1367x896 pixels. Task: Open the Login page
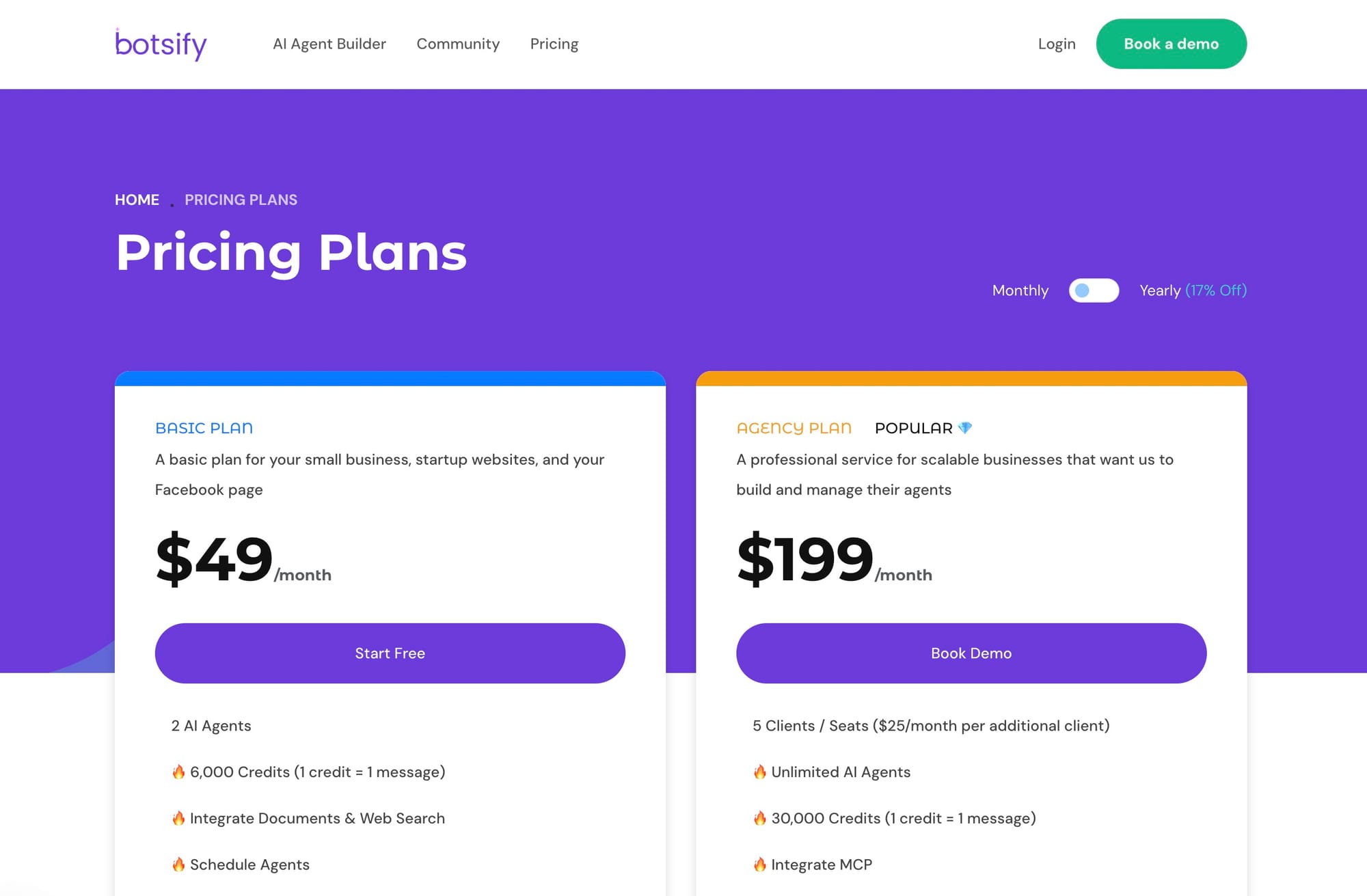click(1057, 44)
